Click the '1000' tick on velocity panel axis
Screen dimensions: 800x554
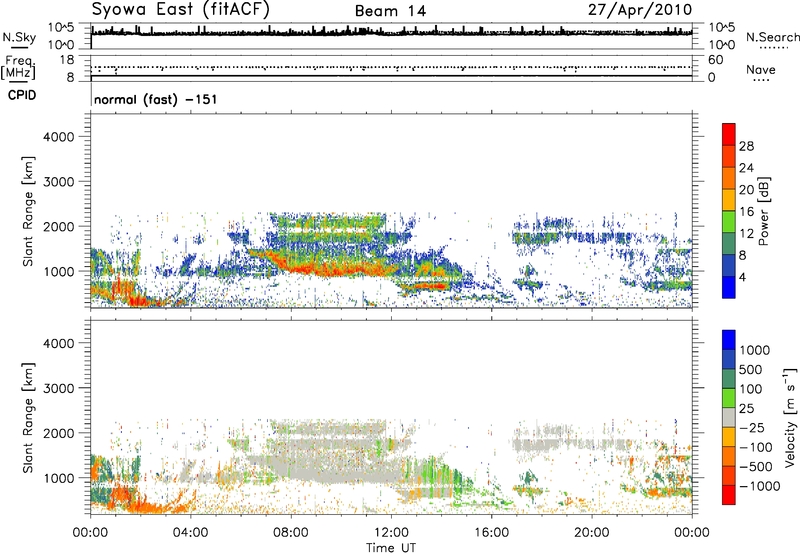pyautogui.click(x=58, y=478)
